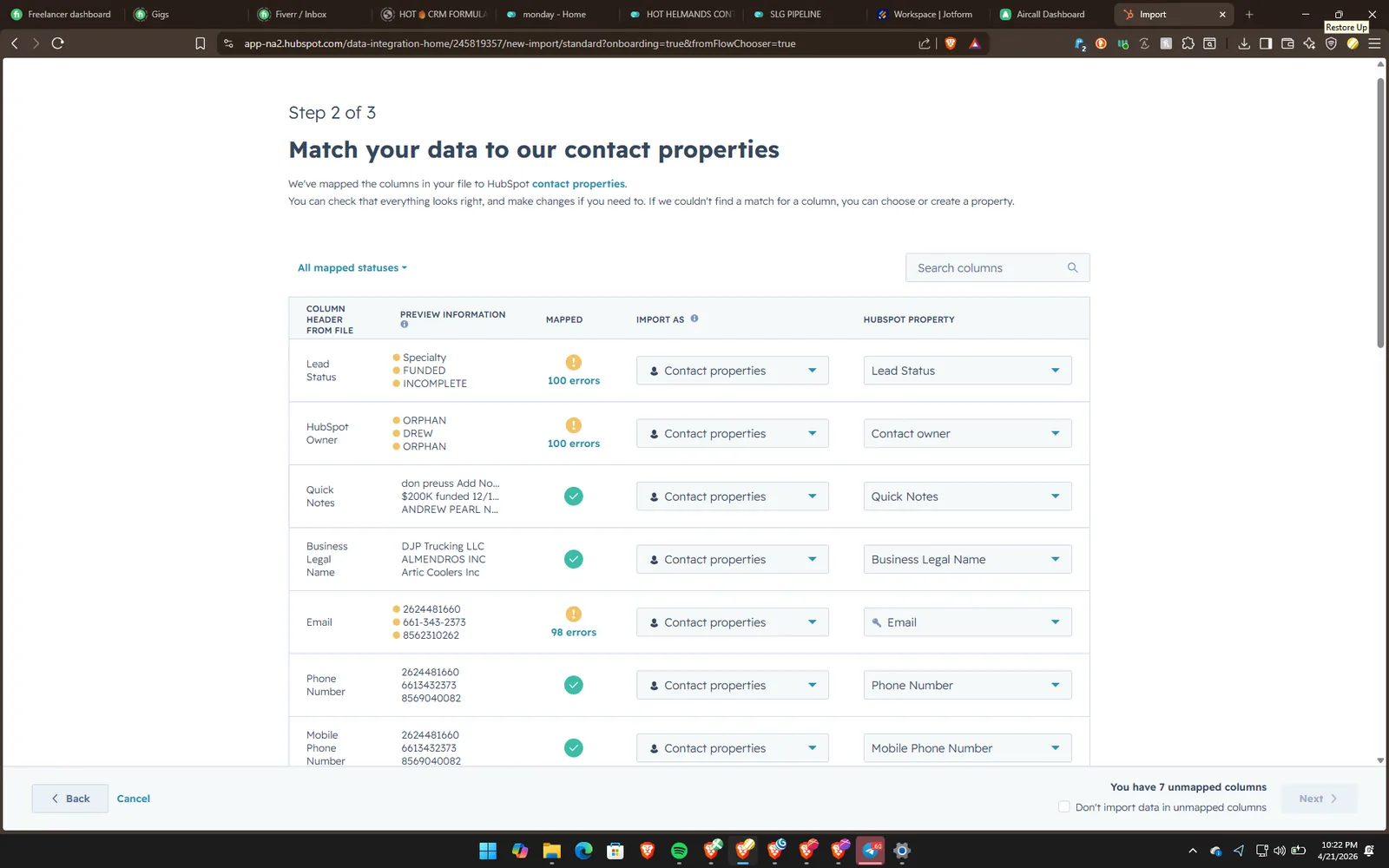Click the Cancel link
The height and width of the screenshot is (868, 1389).
[x=134, y=799]
